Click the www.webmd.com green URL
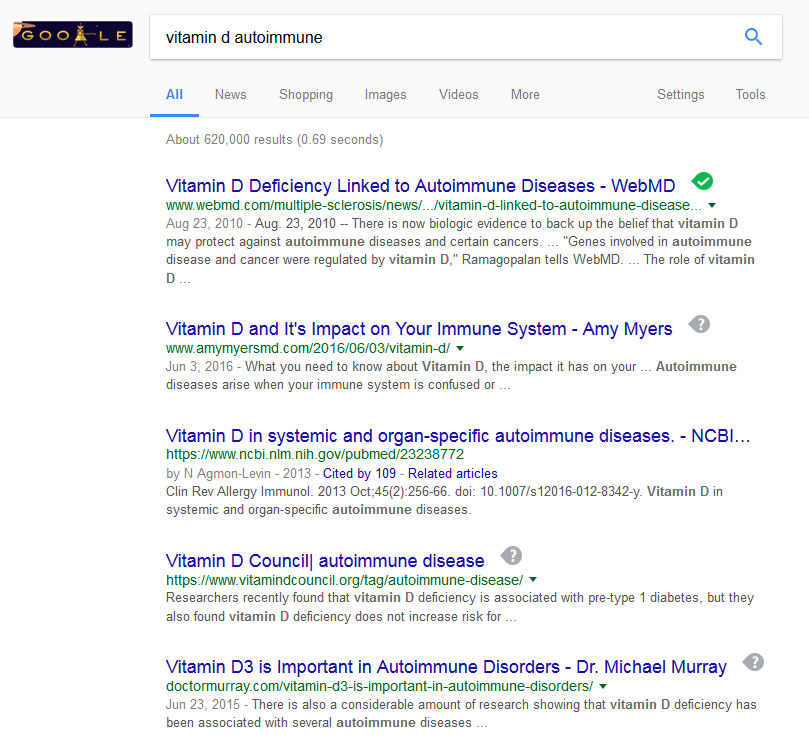Screen dimensions: 809x753 (433, 205)
